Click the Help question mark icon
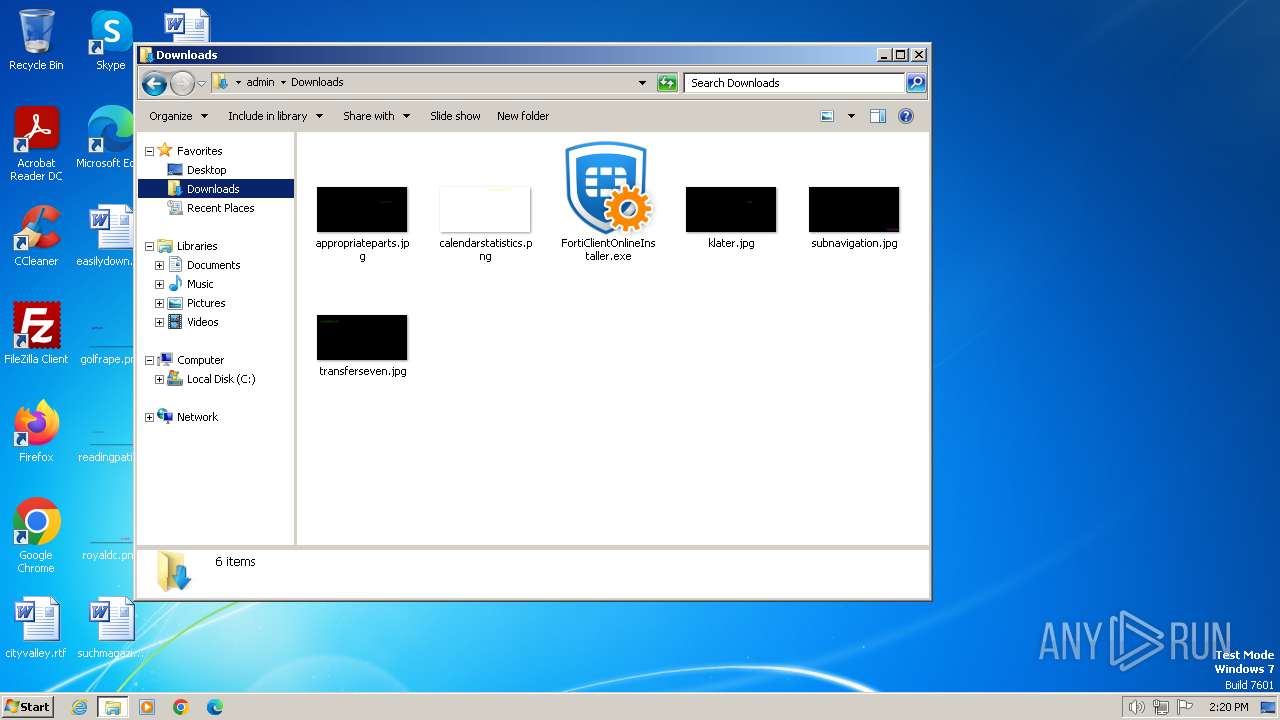Image resolution: width=1280 pixels, height=720 pixels. pyautogui.click(x=906, y=116)
